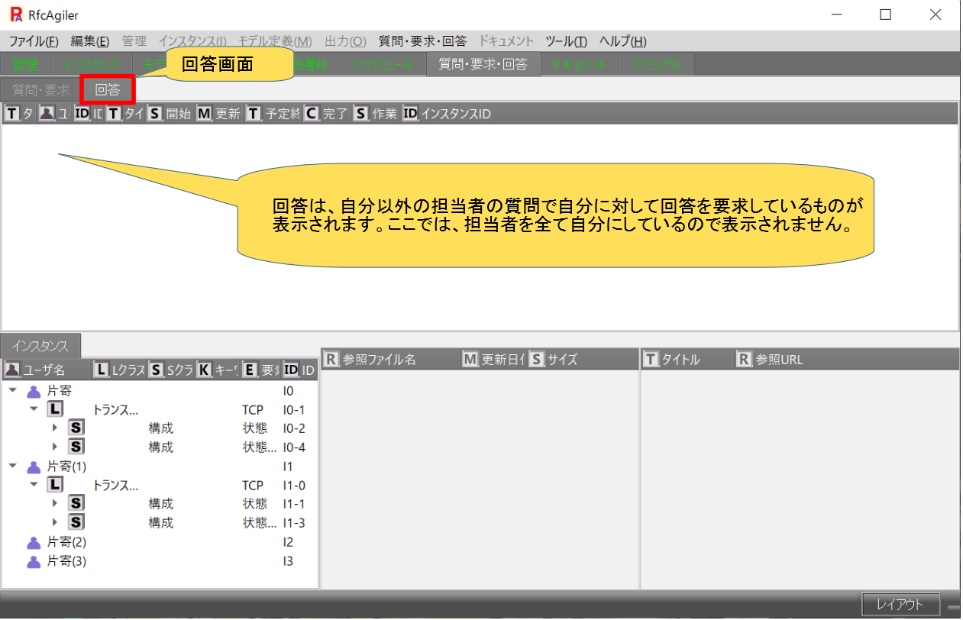963x620 pixels.
Task: Click the S icon in row I0-2
Action: click(76, 428)
